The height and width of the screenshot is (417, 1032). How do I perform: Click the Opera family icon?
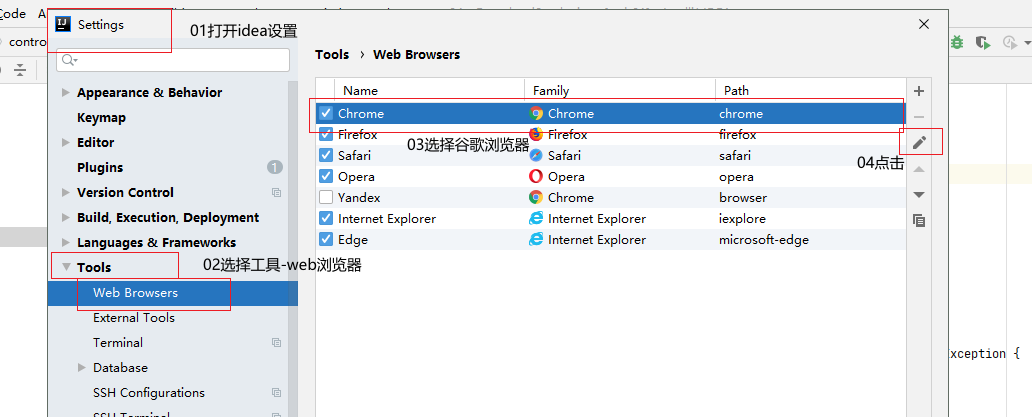click(536, 176)
